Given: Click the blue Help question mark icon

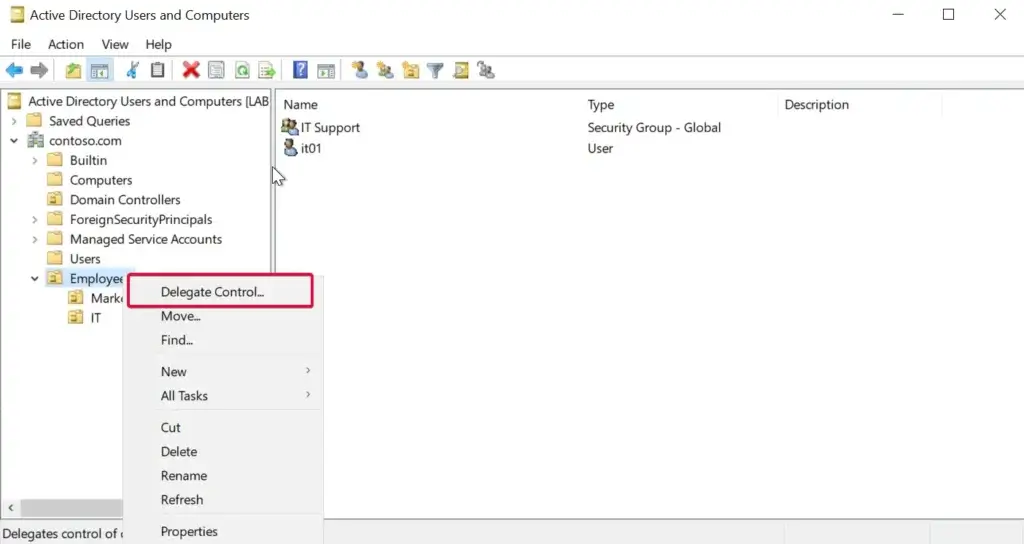Looking at the screenshot, I should (x=299, y=70).
